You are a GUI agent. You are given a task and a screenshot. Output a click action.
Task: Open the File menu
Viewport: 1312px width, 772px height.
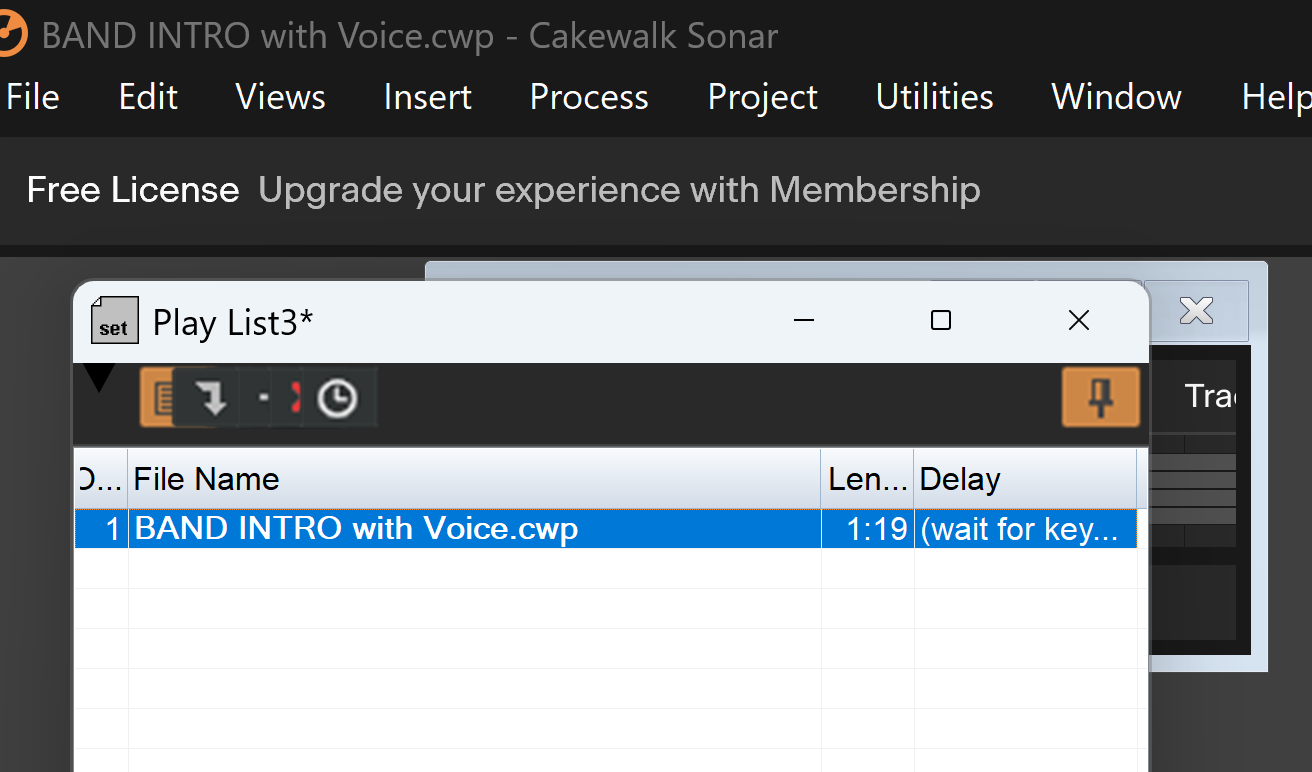32,97
